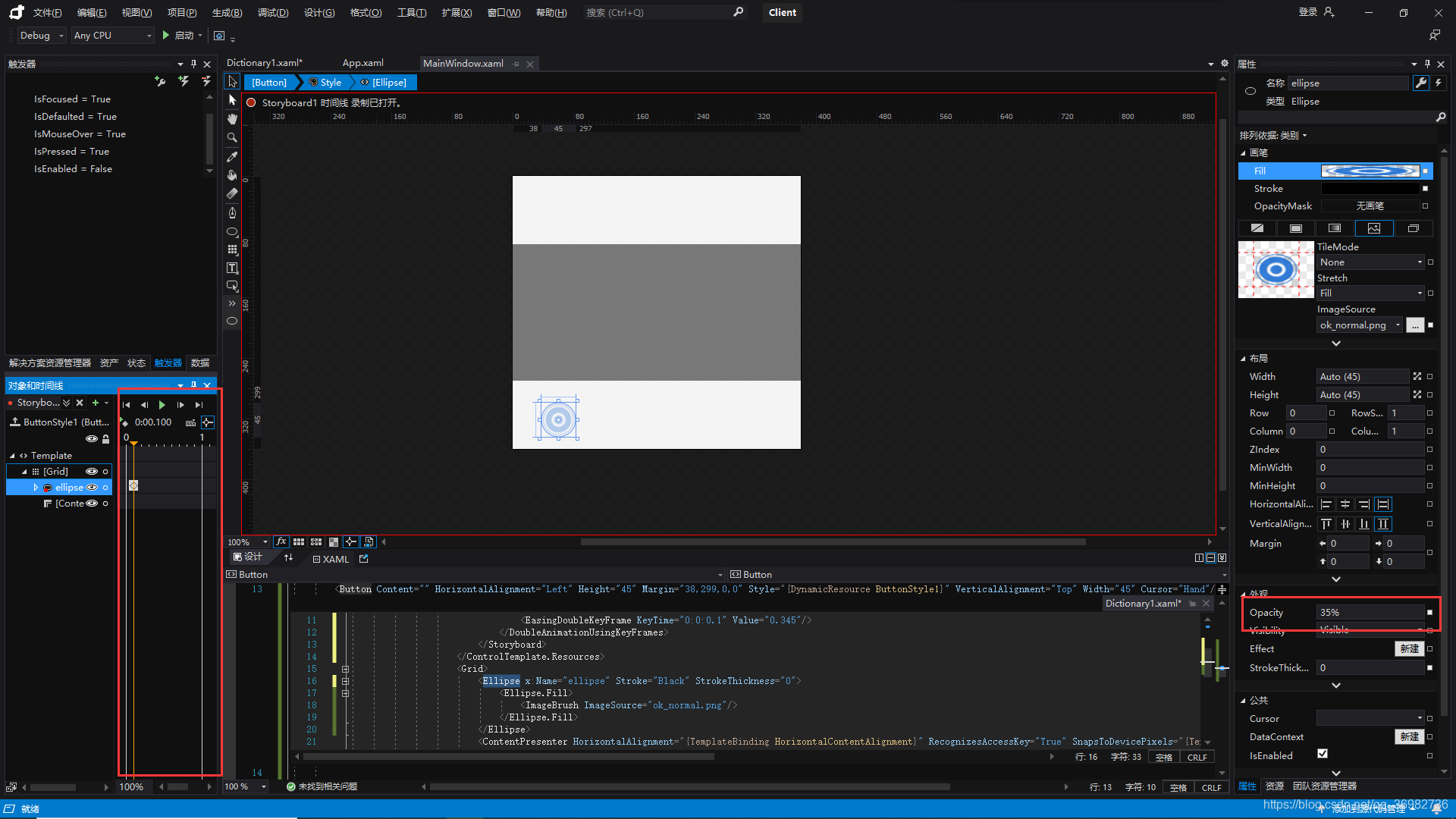Image resolution: width=1456 pixels, height=819 pixels.
Task: Toggle visibility of the [Grid] element
Action: pyautogui.click(x=92, y=471)
